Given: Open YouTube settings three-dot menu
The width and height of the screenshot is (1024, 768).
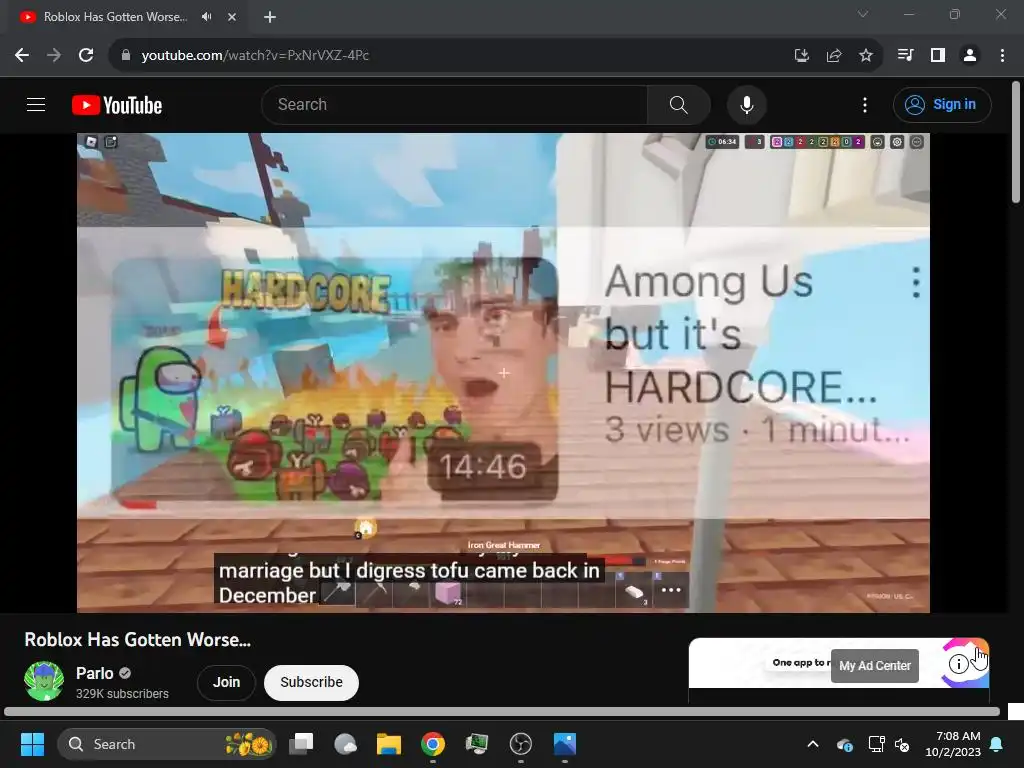Looking at the screenshot, I should (x=865, y=104).
